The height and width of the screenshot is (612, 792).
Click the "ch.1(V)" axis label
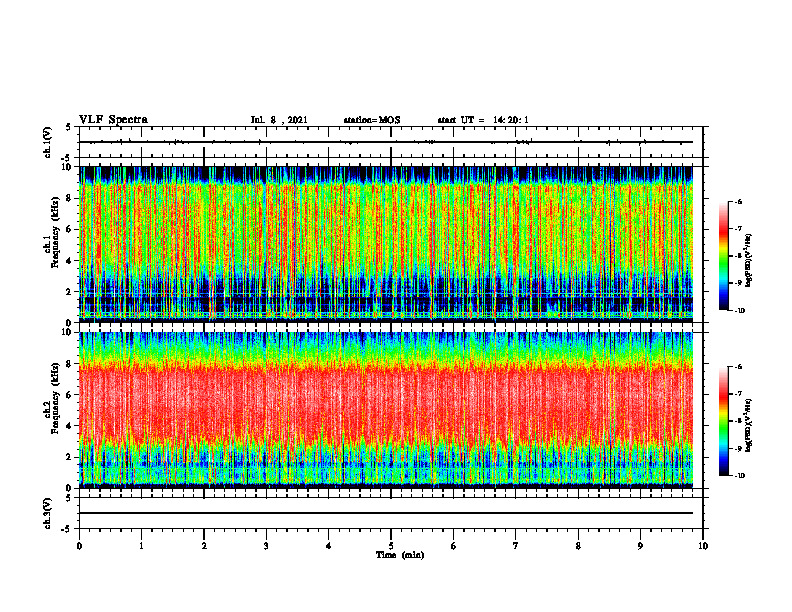[48, 142]
